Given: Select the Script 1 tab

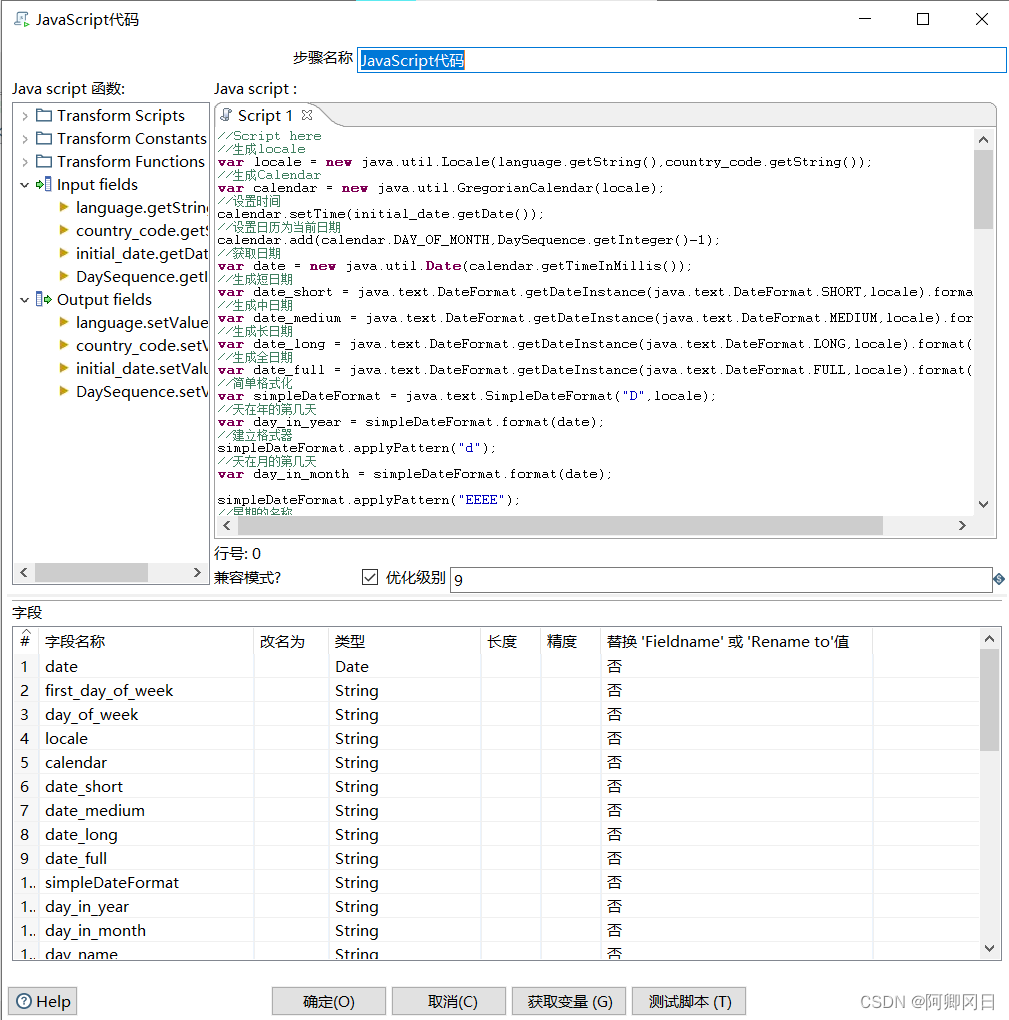Looking at the screenshot, I should point(264,116).
